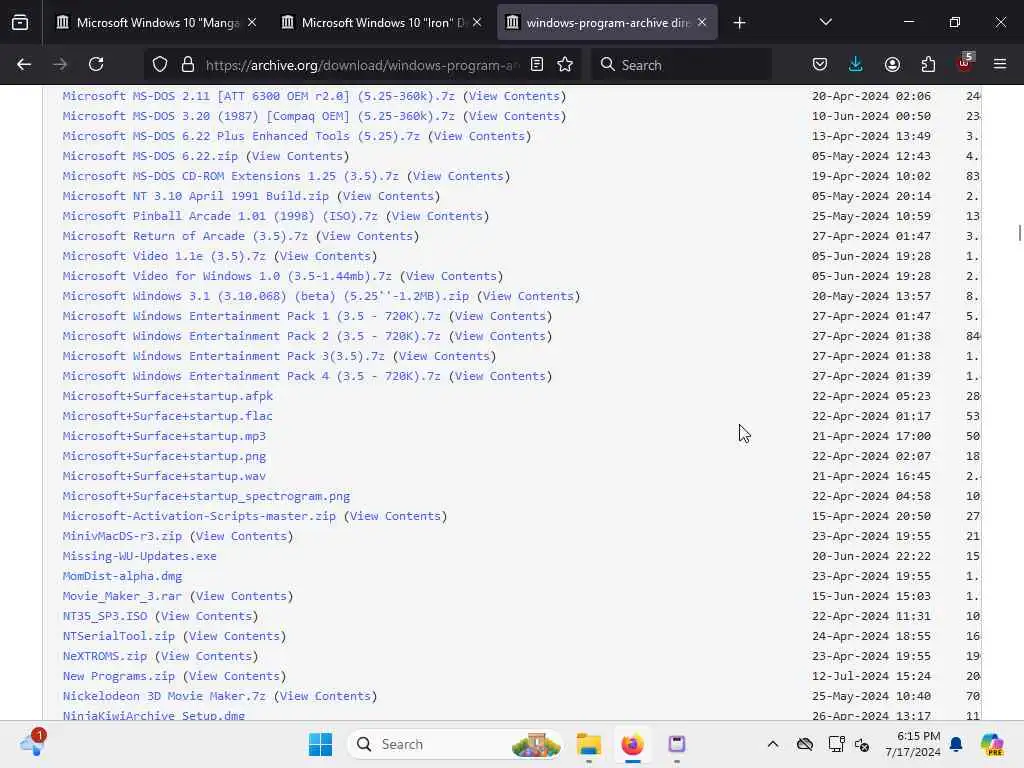Download Microsoft Windows 3.1 beta zip
The image size is (1024, 768).
click(x=266, y=296)
